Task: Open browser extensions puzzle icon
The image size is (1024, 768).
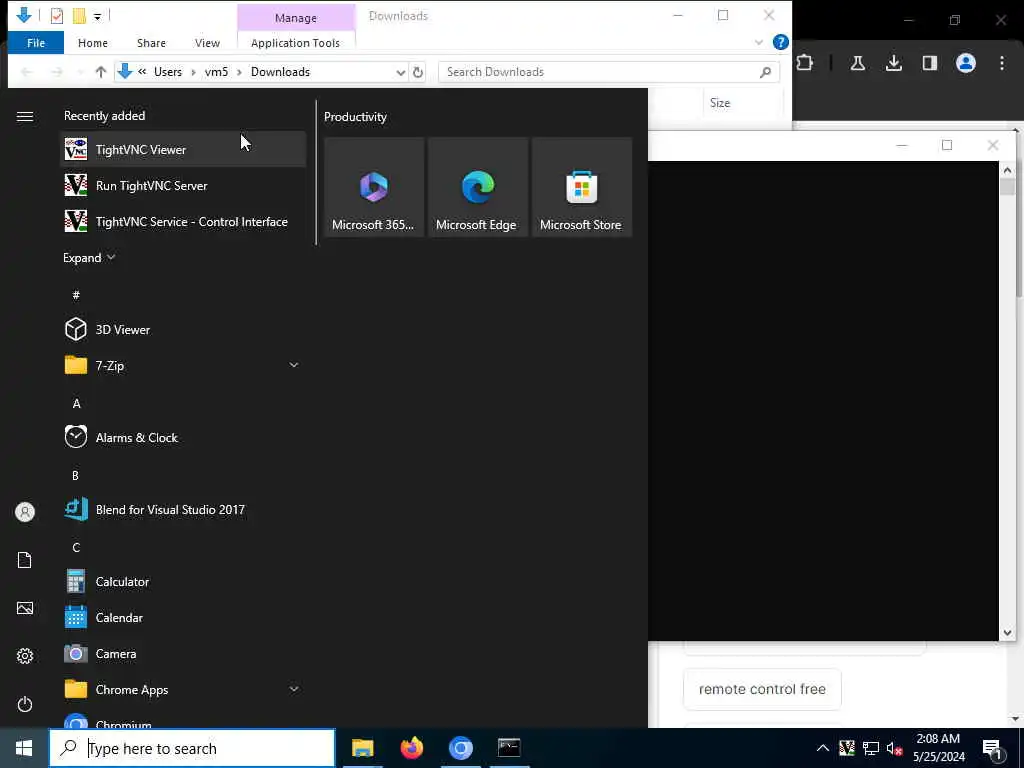Action: [x=805, y=63]
